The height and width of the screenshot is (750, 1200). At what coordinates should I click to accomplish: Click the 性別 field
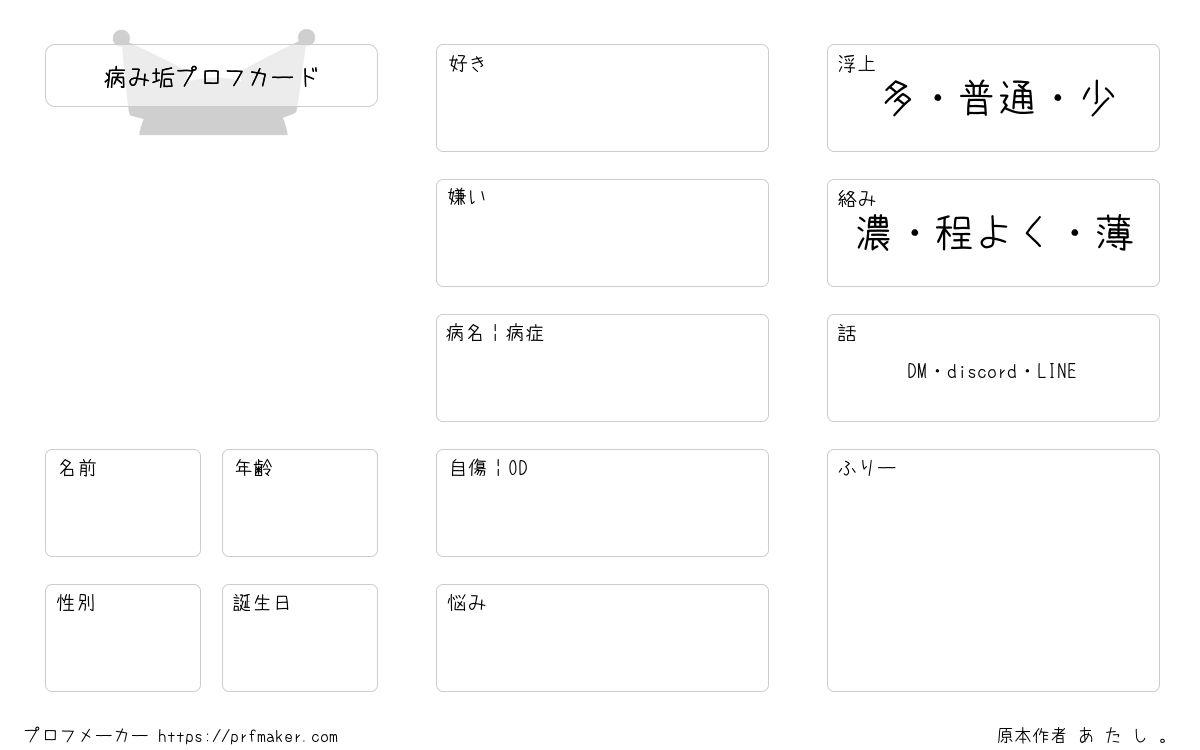[123, 638]
